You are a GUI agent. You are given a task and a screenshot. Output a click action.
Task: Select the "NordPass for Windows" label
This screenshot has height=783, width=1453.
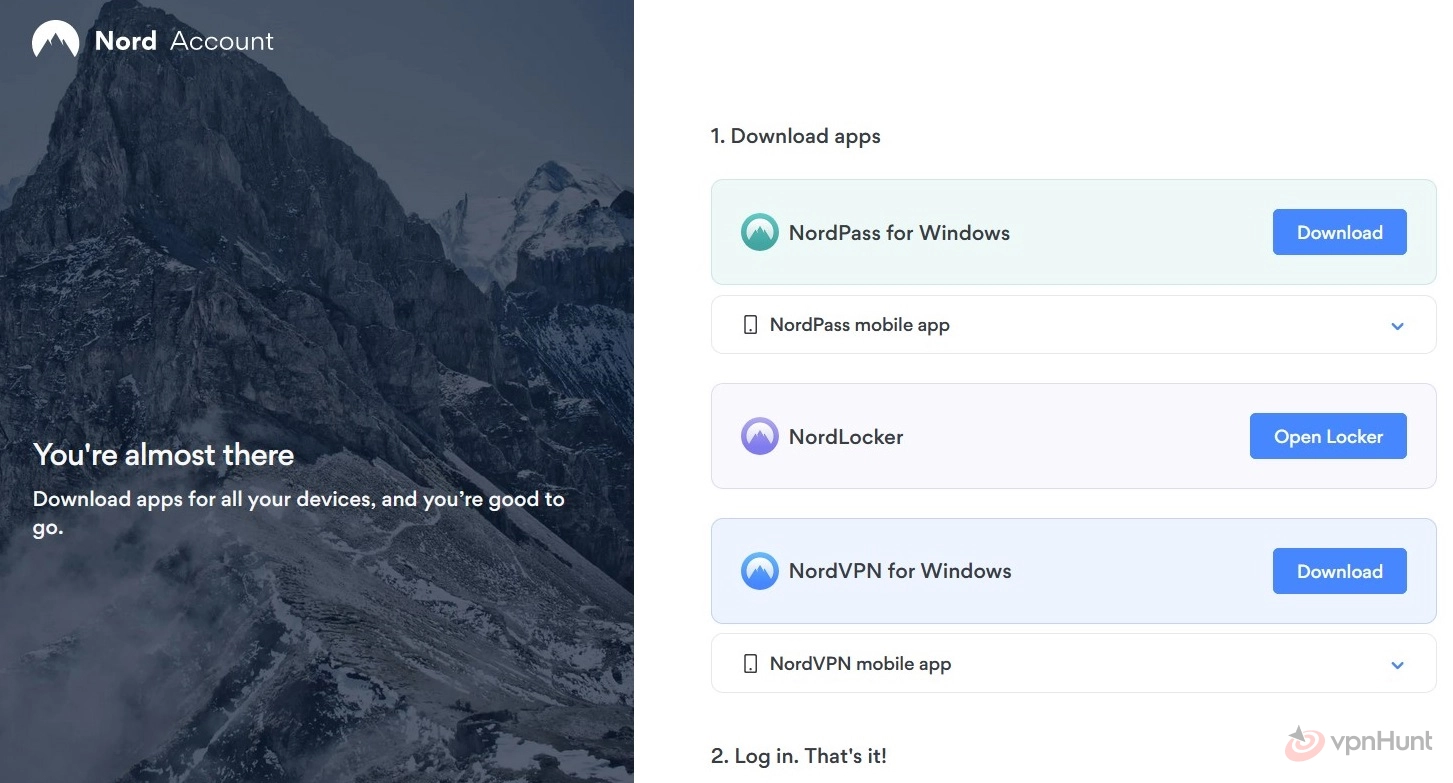899,233
